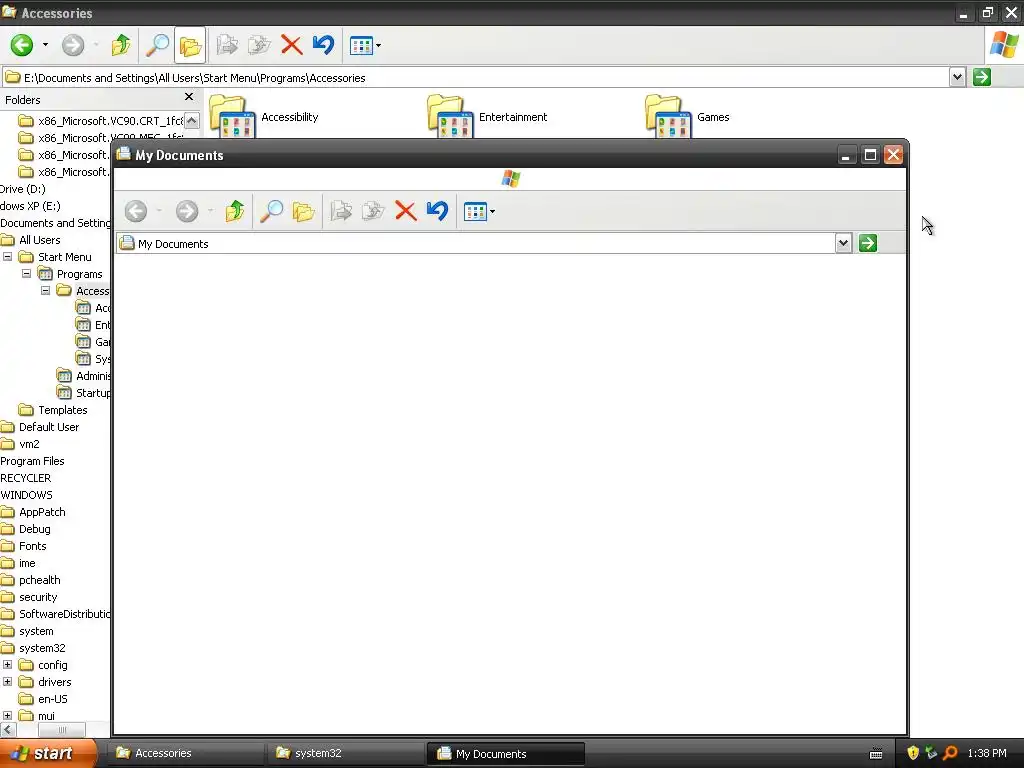
Task: Click Undo icon in My Documents toolbar
Action: tap(438, 211)
